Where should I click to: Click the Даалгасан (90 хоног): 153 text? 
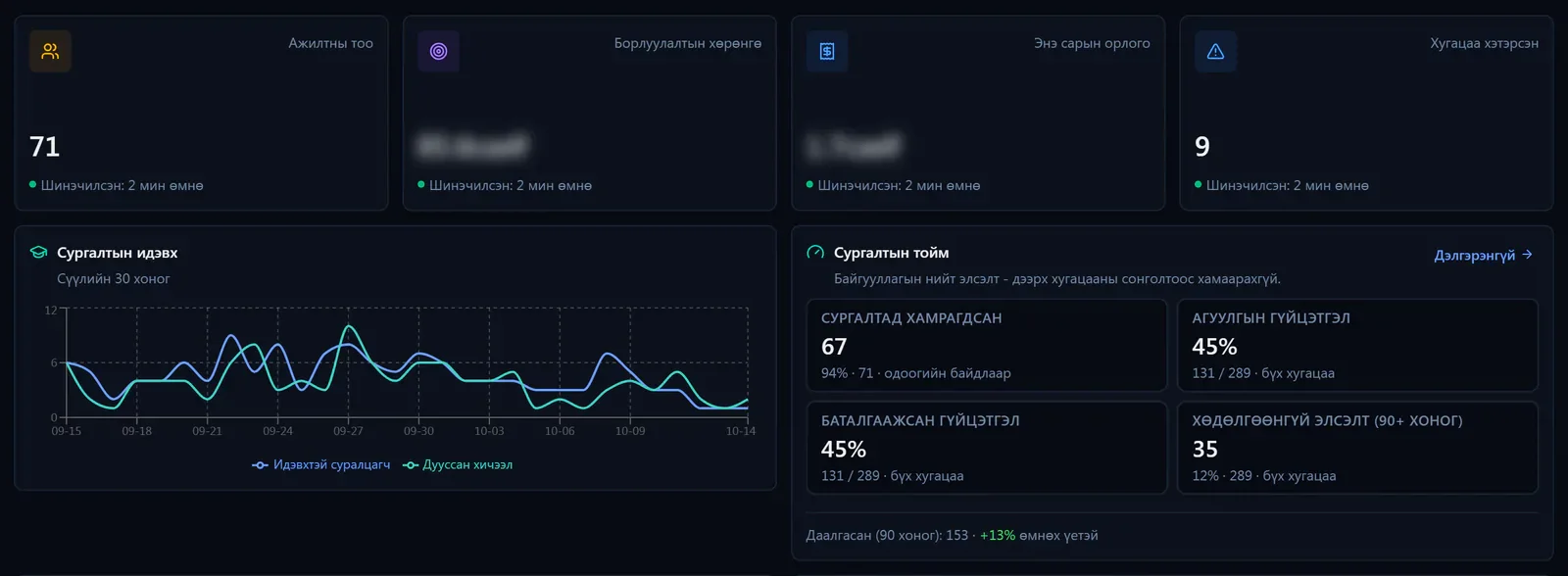pos(887,536)
